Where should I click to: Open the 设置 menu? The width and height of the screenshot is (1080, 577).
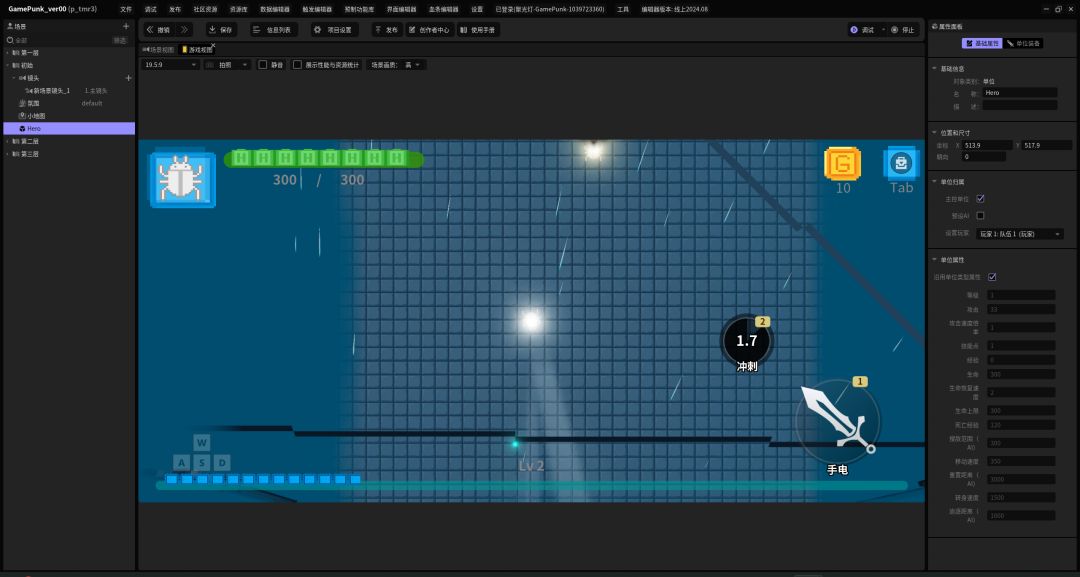[477, 10]
